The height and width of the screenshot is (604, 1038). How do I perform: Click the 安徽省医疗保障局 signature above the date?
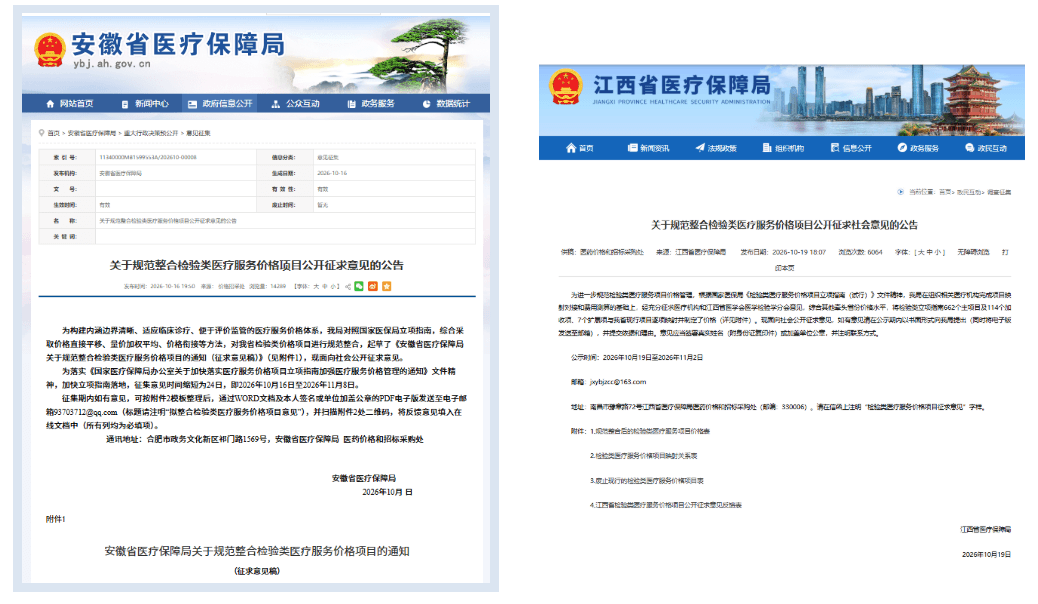(363, 478)
